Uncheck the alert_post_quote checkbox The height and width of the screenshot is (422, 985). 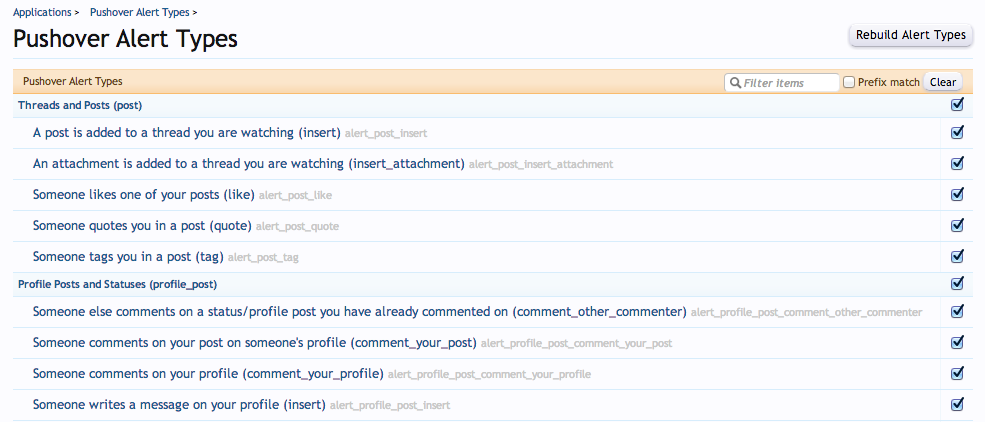[x=957, y=225]
